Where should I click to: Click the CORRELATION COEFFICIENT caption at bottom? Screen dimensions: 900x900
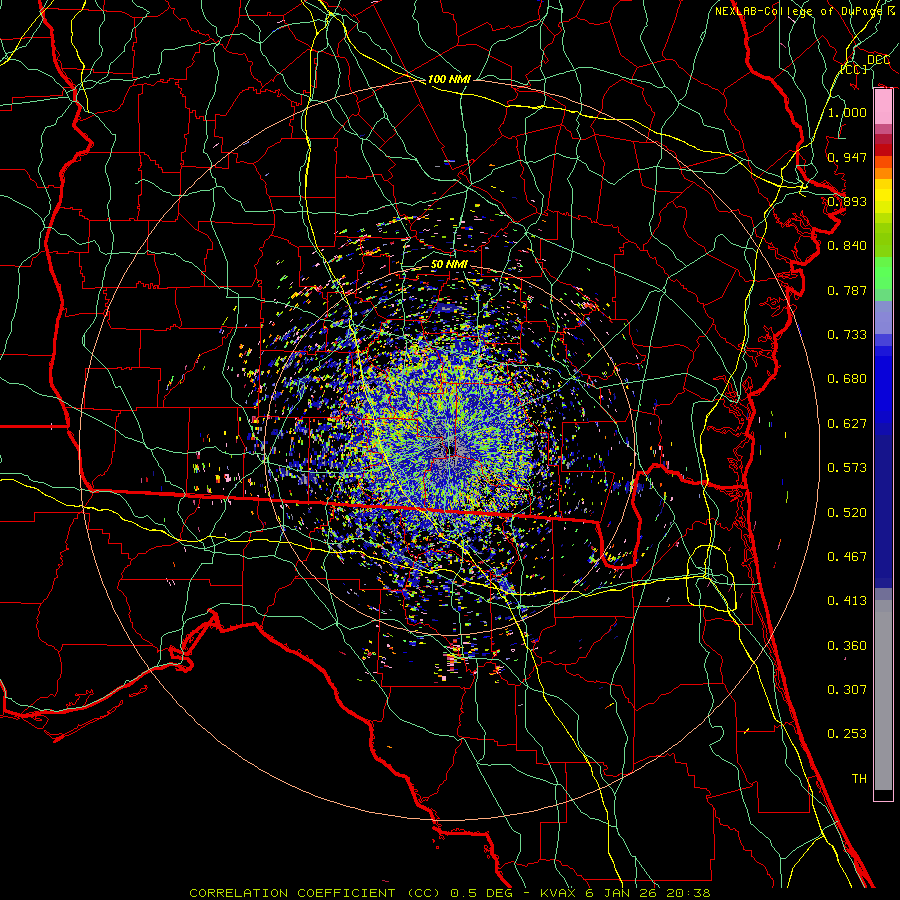[451, 893]
